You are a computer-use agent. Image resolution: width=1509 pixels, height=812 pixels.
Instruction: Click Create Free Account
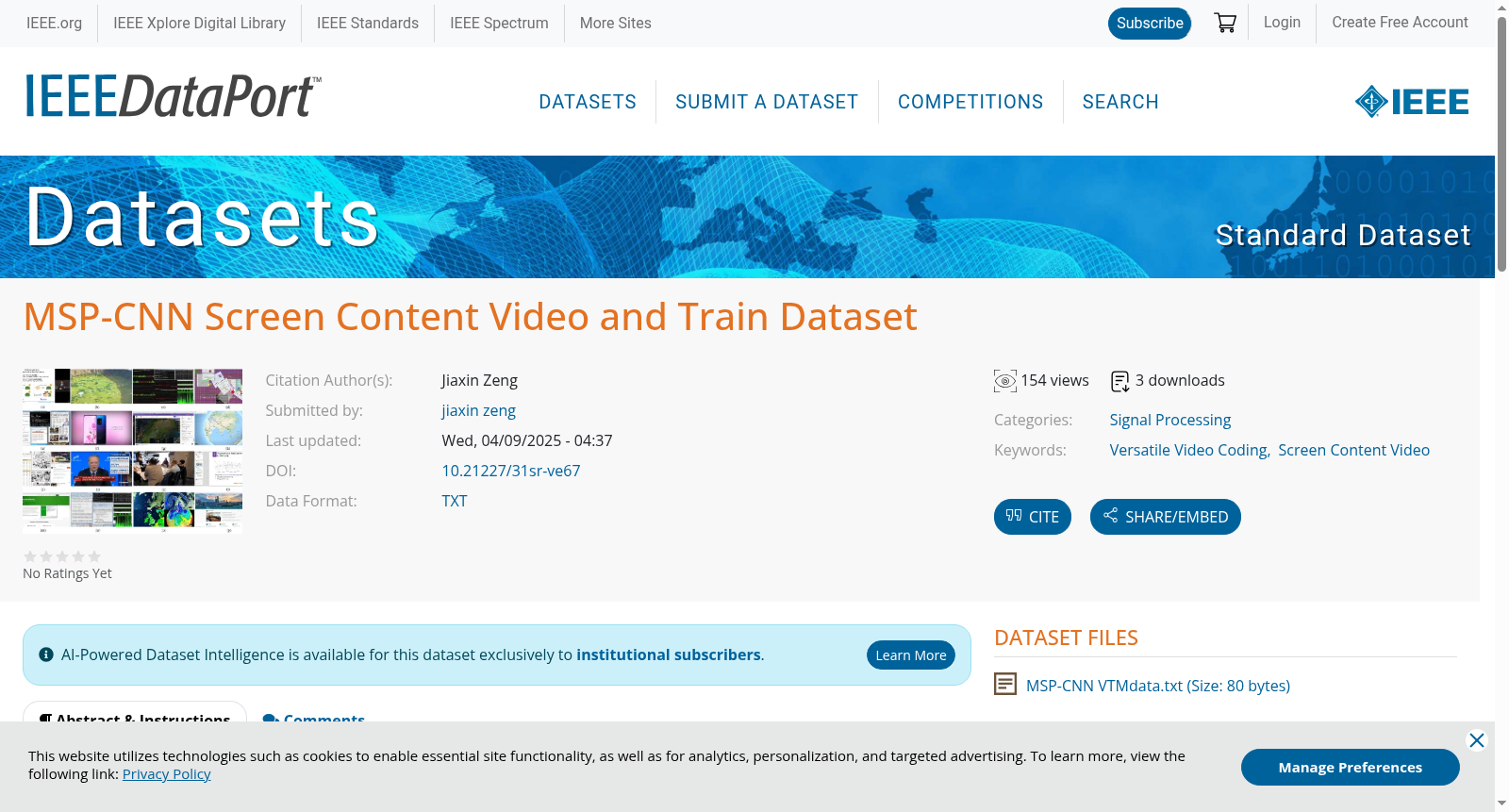1400,23
